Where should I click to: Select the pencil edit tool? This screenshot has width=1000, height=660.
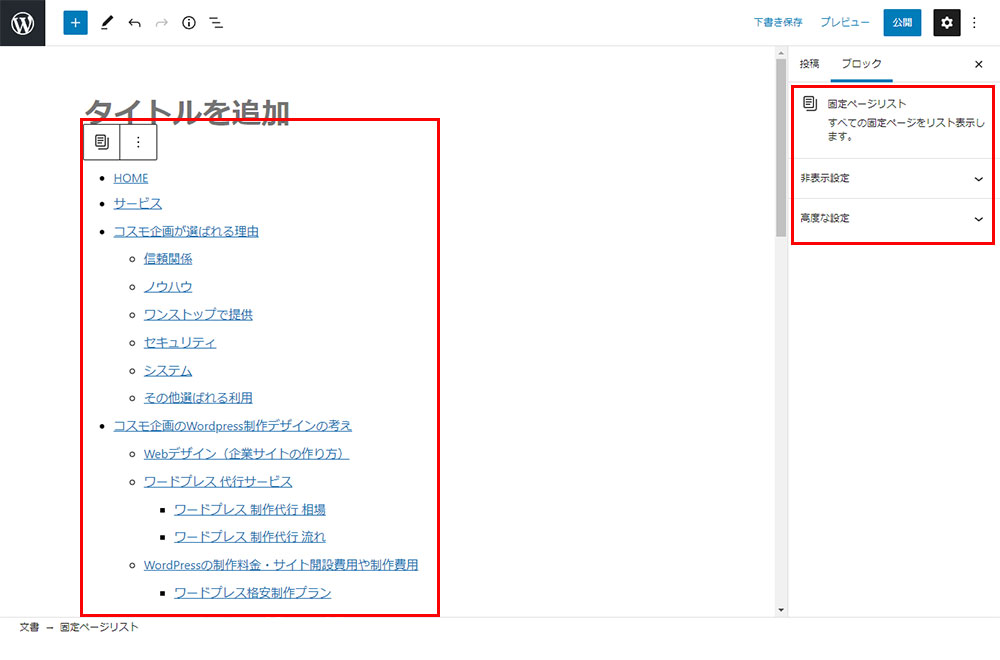point(107,23)
